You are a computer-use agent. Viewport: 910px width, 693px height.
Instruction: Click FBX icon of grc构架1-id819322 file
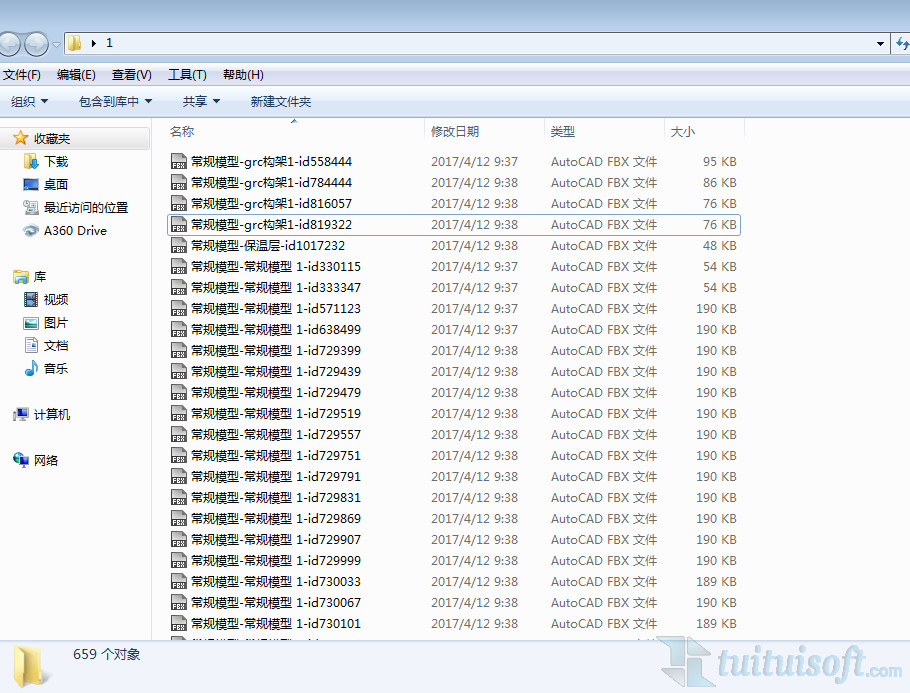pos(179,225)
